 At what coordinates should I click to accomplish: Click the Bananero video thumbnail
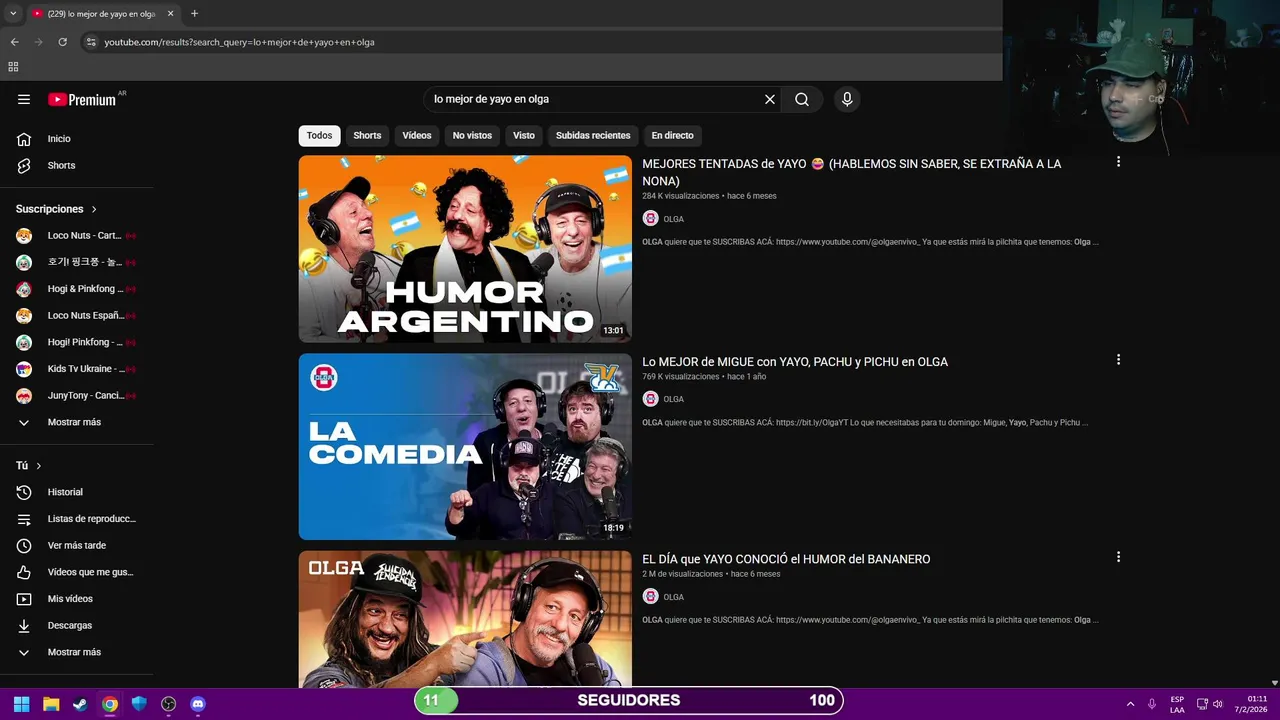[465, 619]
